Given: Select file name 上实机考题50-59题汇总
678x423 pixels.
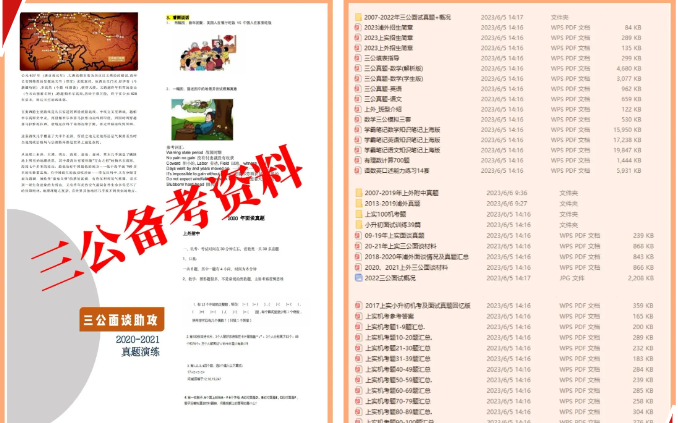Looking at the screenshot, I should [399, 380].
